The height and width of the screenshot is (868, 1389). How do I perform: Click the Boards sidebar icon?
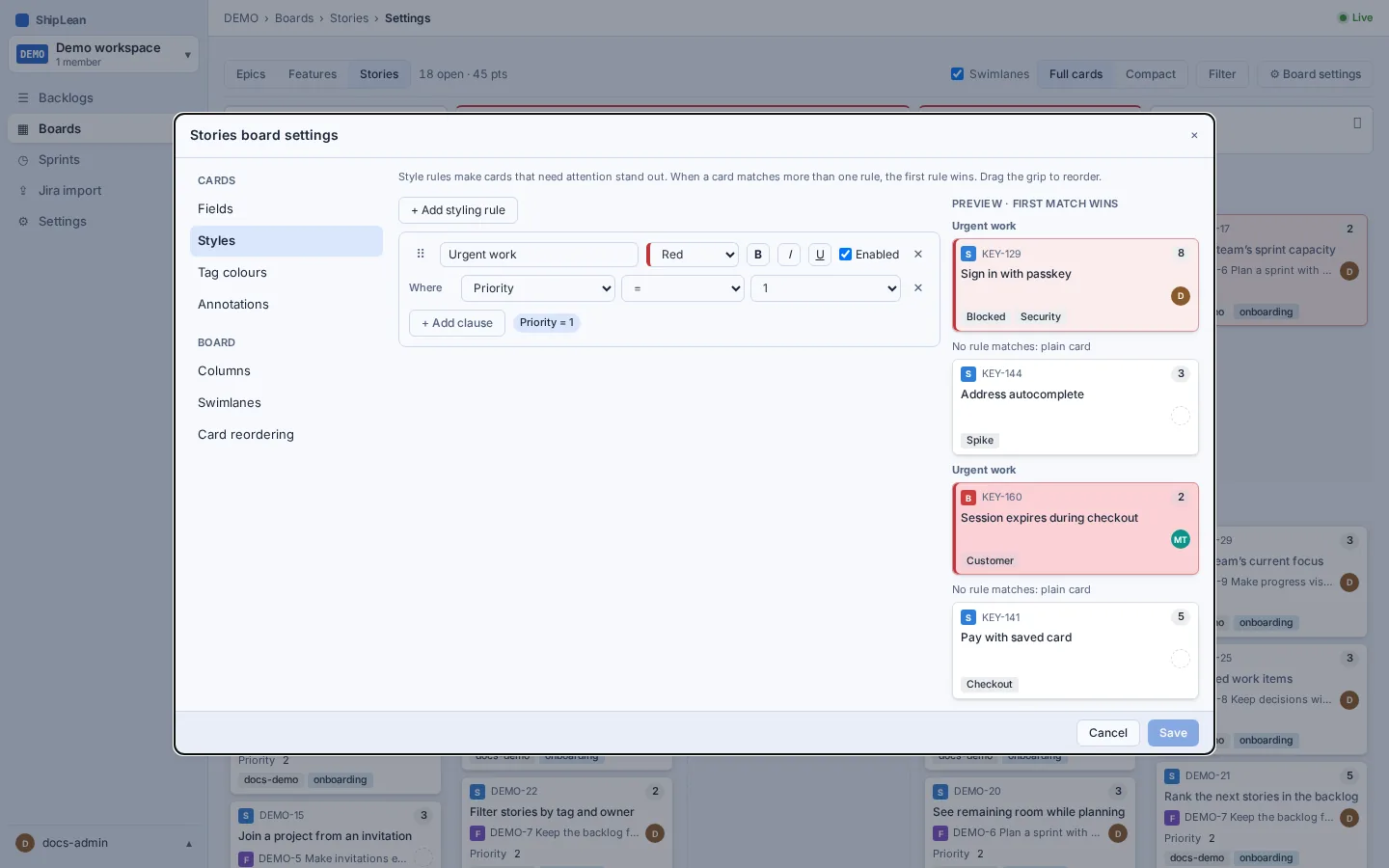coord(23,129)
